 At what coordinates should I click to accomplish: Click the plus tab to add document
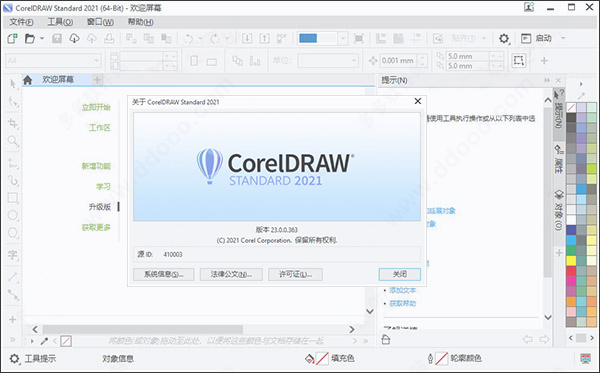[97, 80]
